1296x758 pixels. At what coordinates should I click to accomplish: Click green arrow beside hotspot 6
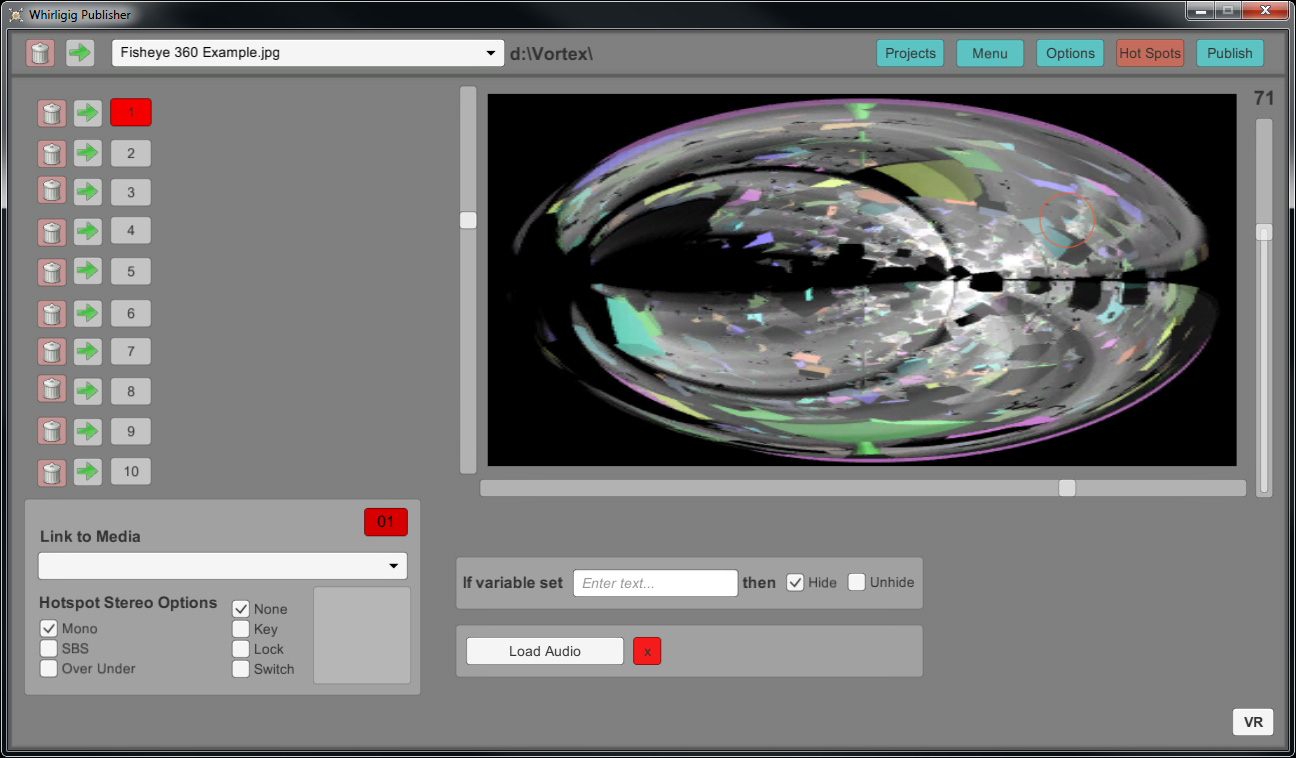[x=88, y=313]
